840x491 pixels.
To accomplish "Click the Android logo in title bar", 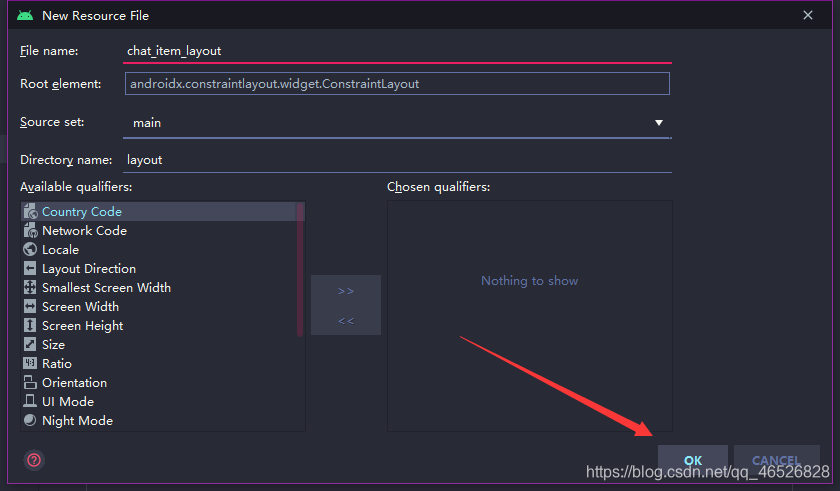I will [x=25, y=16].
